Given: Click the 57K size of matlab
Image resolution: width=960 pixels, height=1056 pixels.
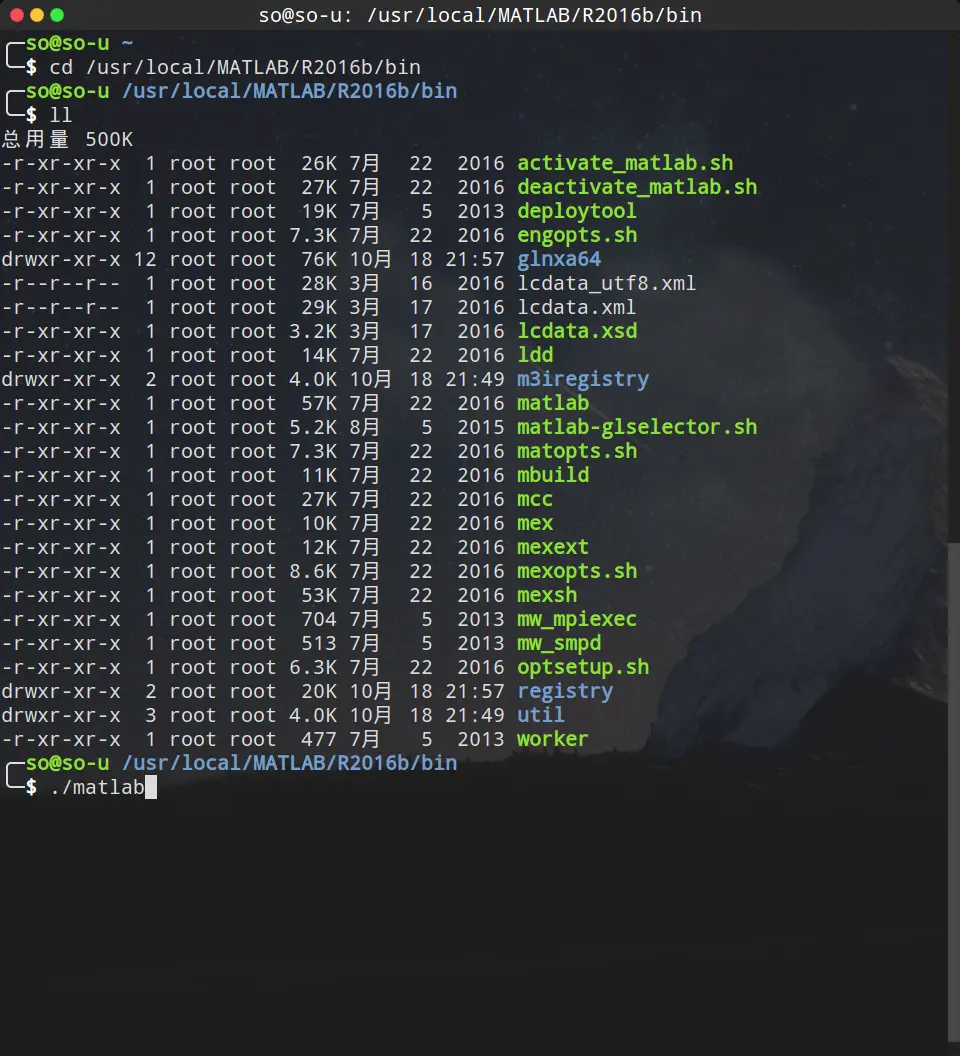Looking at the screenshot, I should [319, 403].
